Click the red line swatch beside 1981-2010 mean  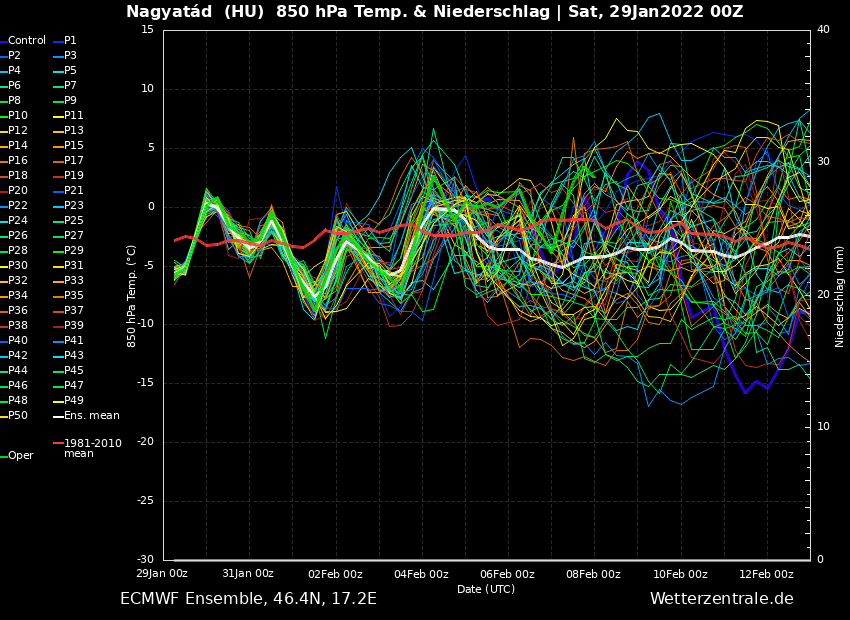(x=58, y=443)
